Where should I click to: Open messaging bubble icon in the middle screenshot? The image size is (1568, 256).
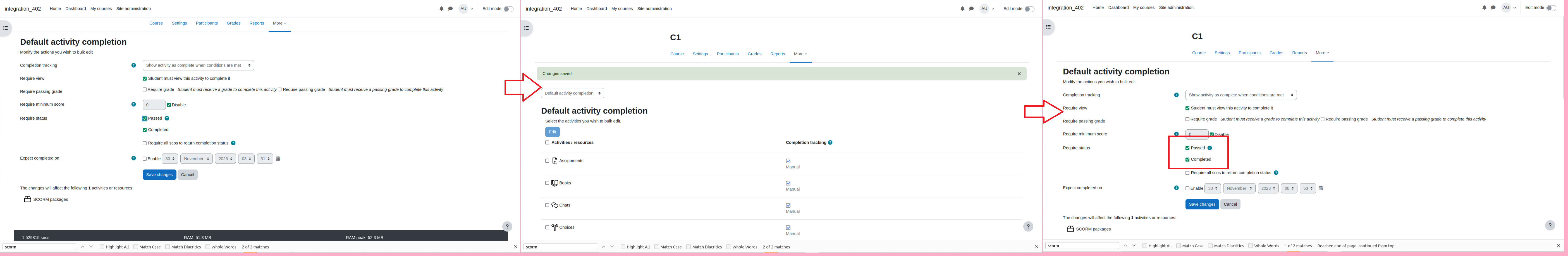[971, 9]
